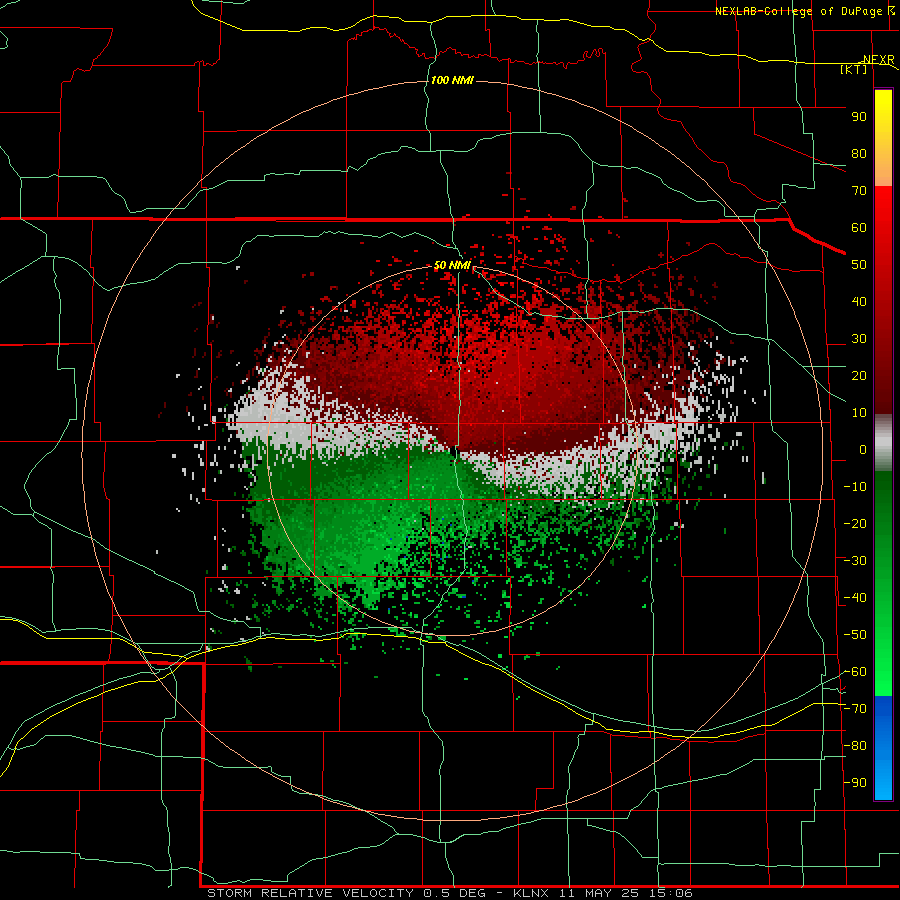The image size is (900, 900).
Task: Click the 20 value on the velocity scale
Action: 859,376
